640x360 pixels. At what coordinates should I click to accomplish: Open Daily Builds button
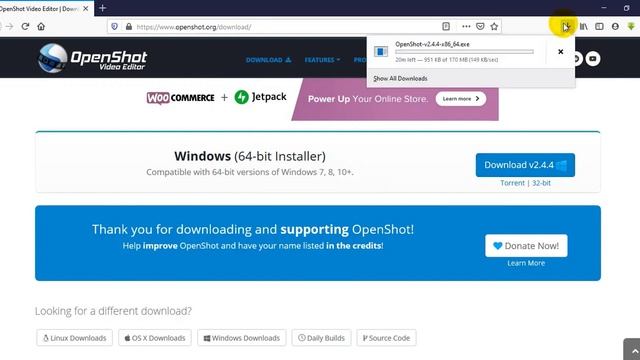click(x=321, y=338)
